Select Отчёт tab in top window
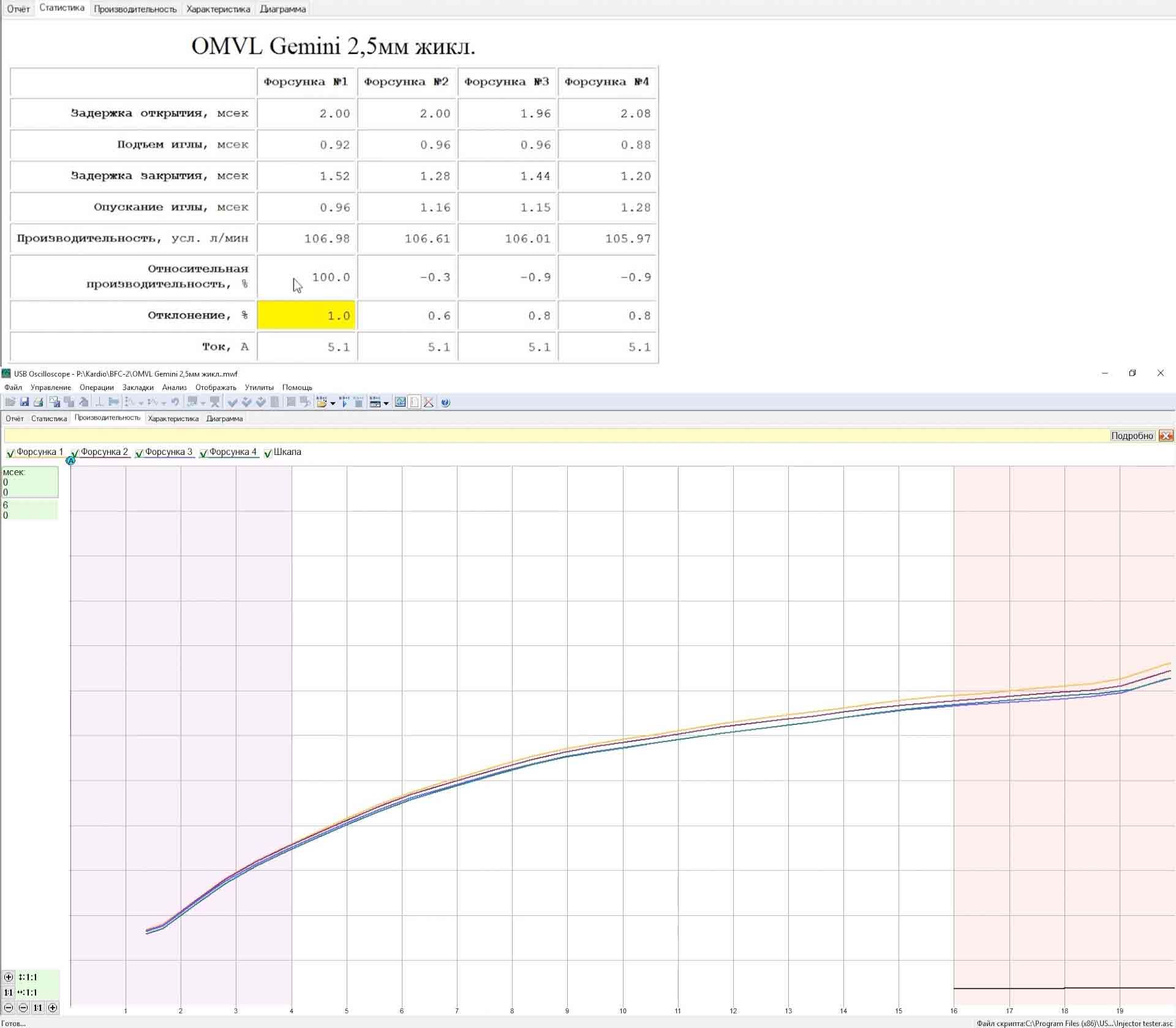This screenshot has width=1176, height=1028. click(18, 9)
